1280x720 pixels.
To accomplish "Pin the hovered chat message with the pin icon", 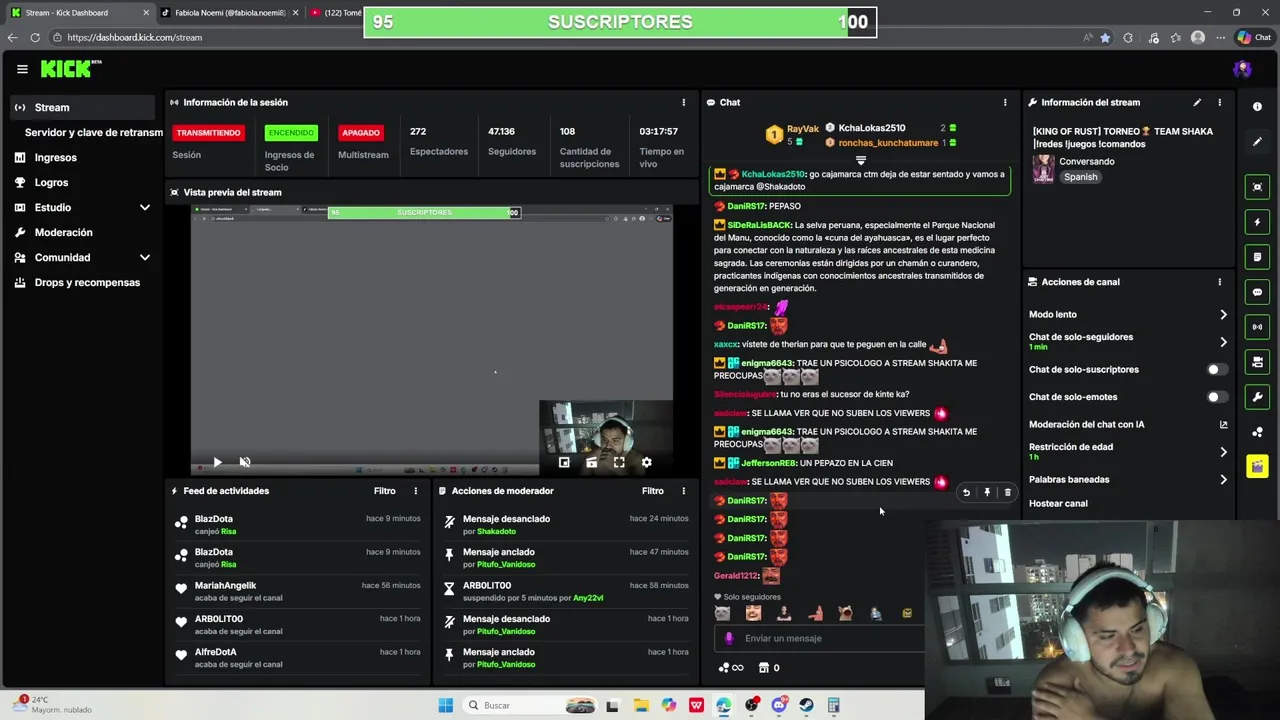I will pyautogui.click(x=987, y=492).
